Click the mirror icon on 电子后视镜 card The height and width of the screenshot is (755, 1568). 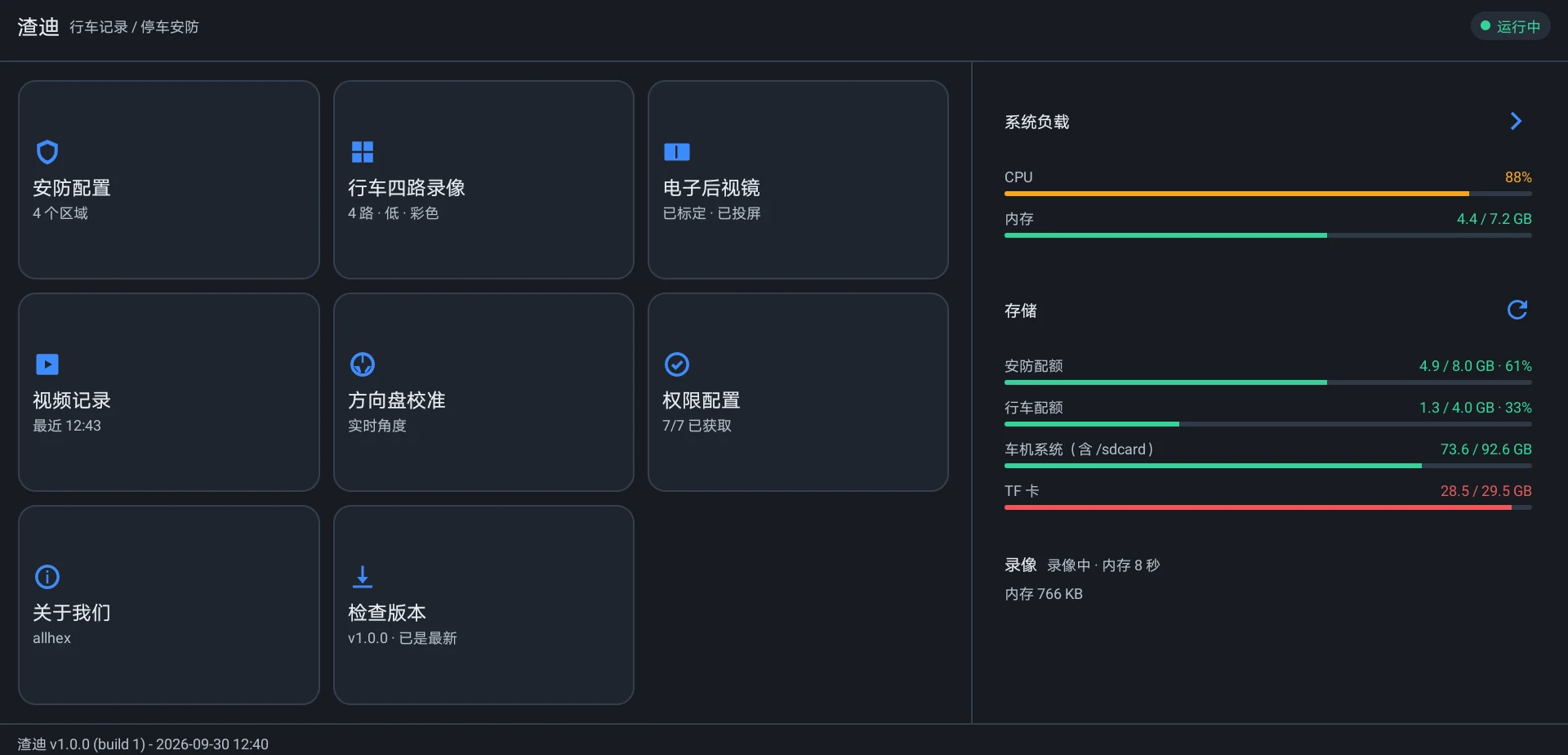(x=677, y=152)
